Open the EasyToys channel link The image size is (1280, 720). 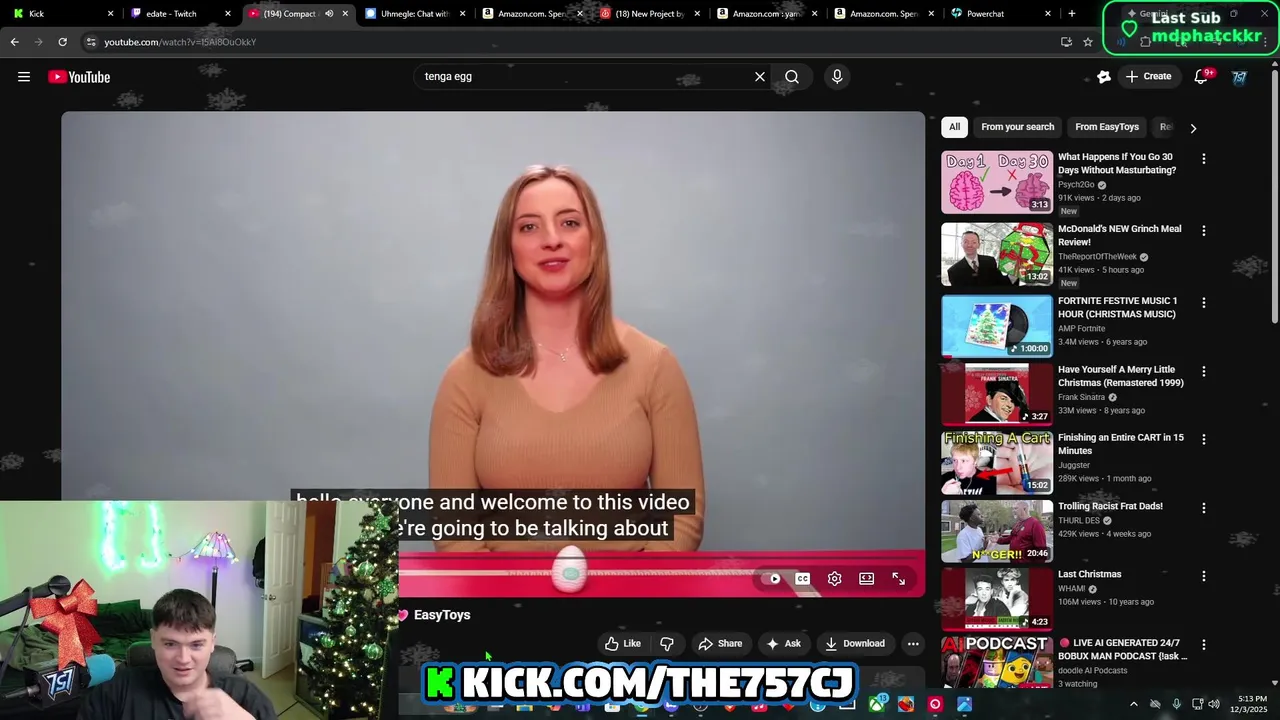click(442, 615)
